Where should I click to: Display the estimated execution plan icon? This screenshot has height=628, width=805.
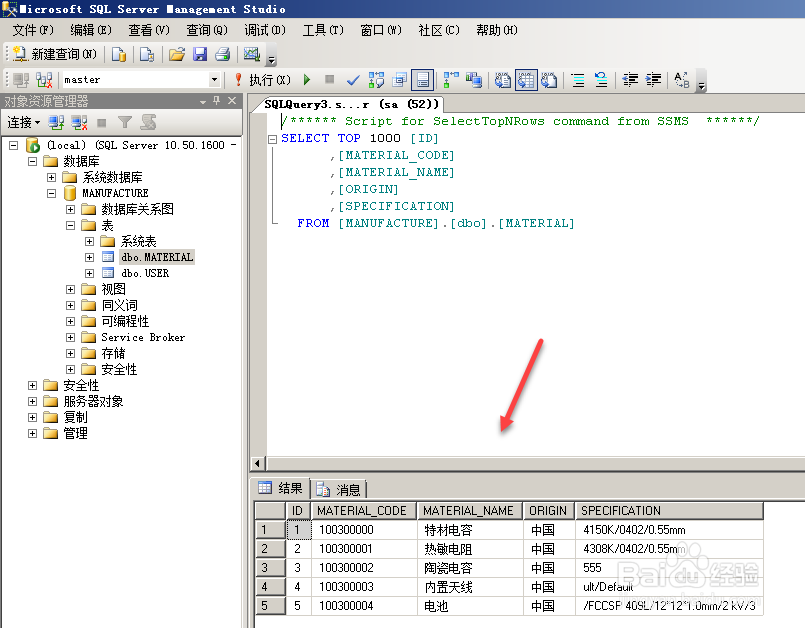pyautogui.click(x=376, y=80)
